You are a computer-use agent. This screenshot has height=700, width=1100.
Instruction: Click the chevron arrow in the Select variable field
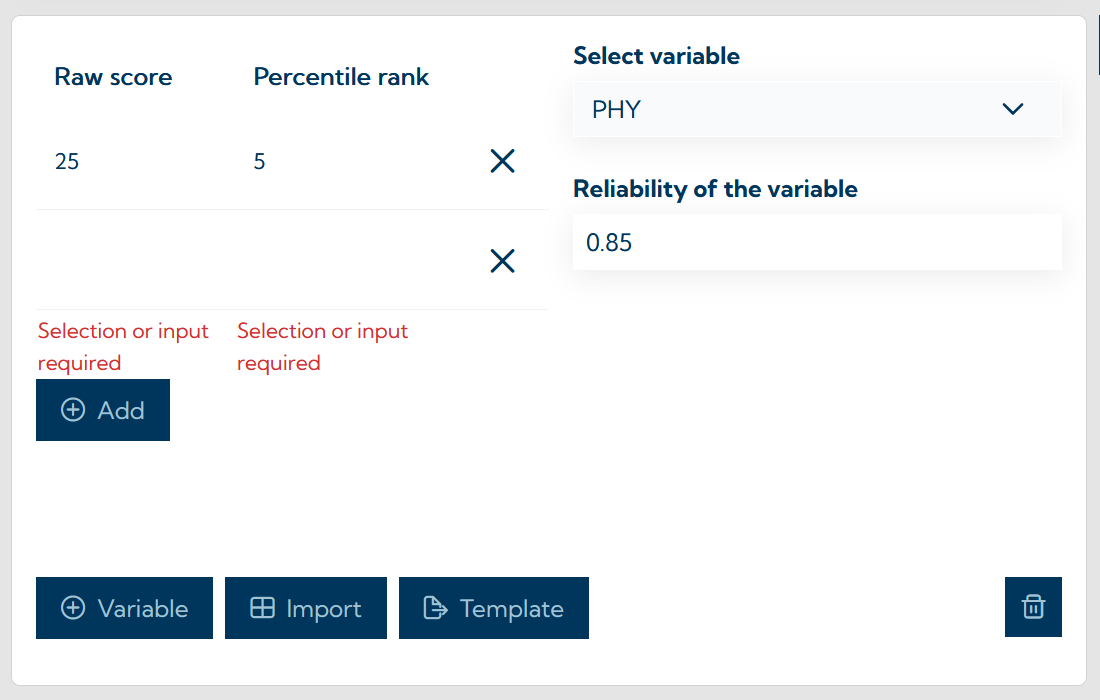pyautogui.click(x=1013, y=109)
